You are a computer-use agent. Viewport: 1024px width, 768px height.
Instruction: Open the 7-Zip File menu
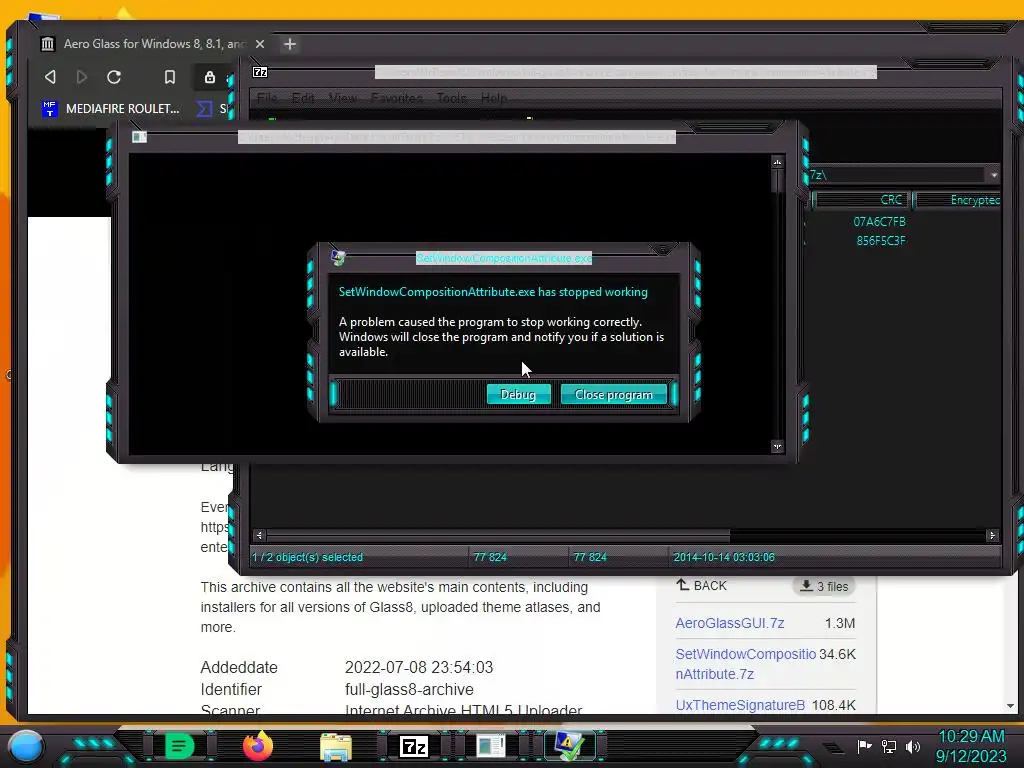(266, 98)
